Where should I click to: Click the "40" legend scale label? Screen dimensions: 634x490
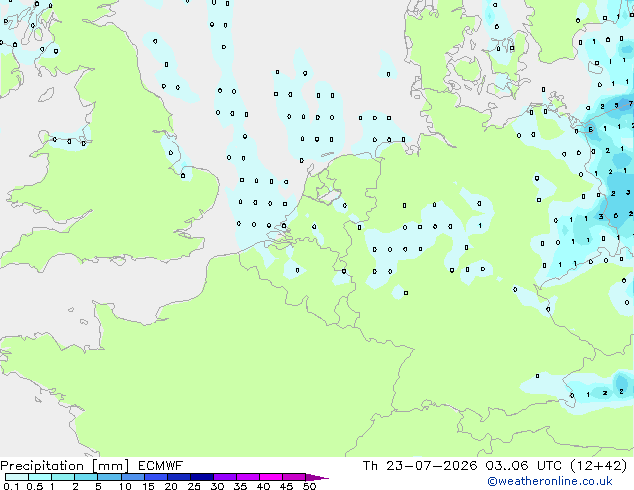(264, 486)
